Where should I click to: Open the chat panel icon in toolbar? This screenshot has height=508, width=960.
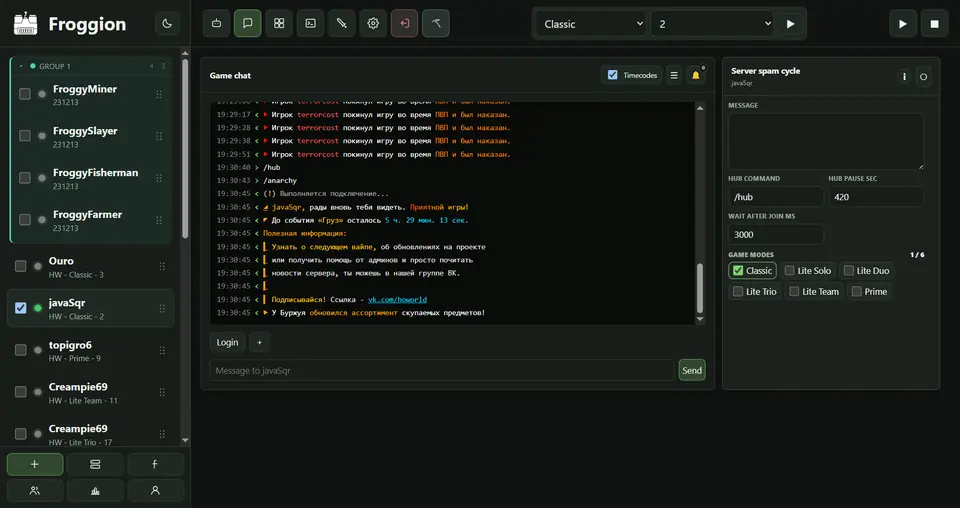247,23
